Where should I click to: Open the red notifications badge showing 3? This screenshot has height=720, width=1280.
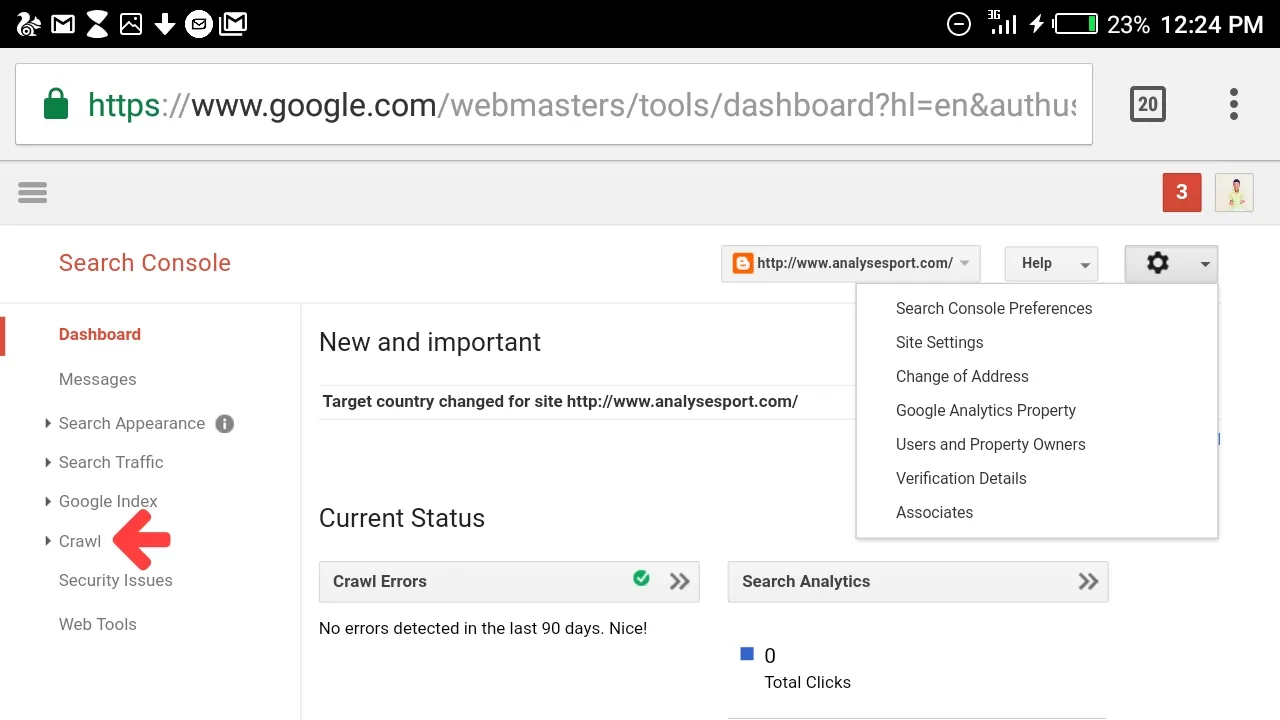pyautogui.click(x=1181, y=192)
